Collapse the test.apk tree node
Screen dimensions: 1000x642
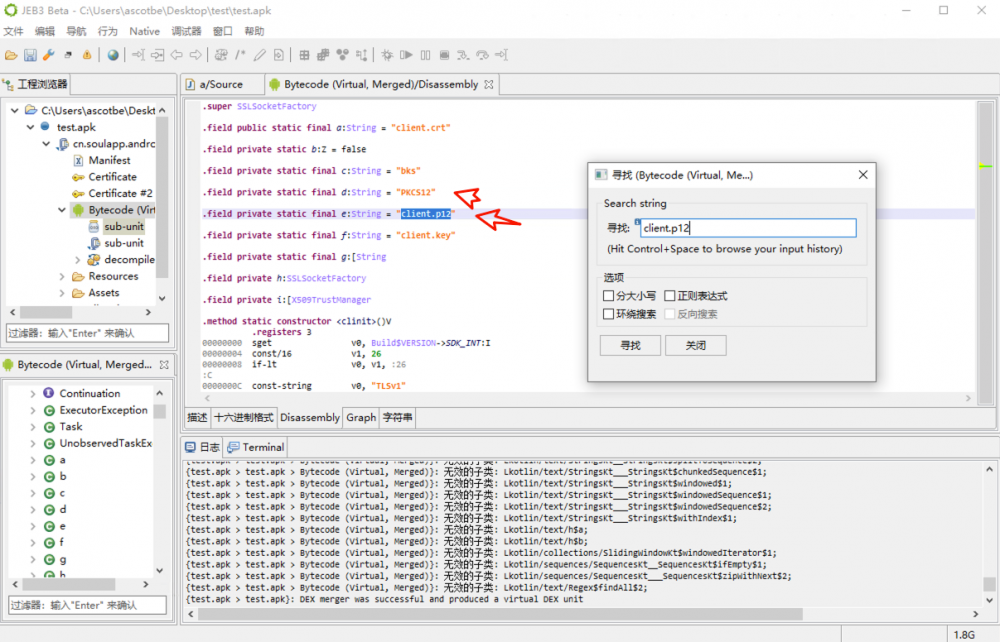pyautogui.click(x=30, y=127)
